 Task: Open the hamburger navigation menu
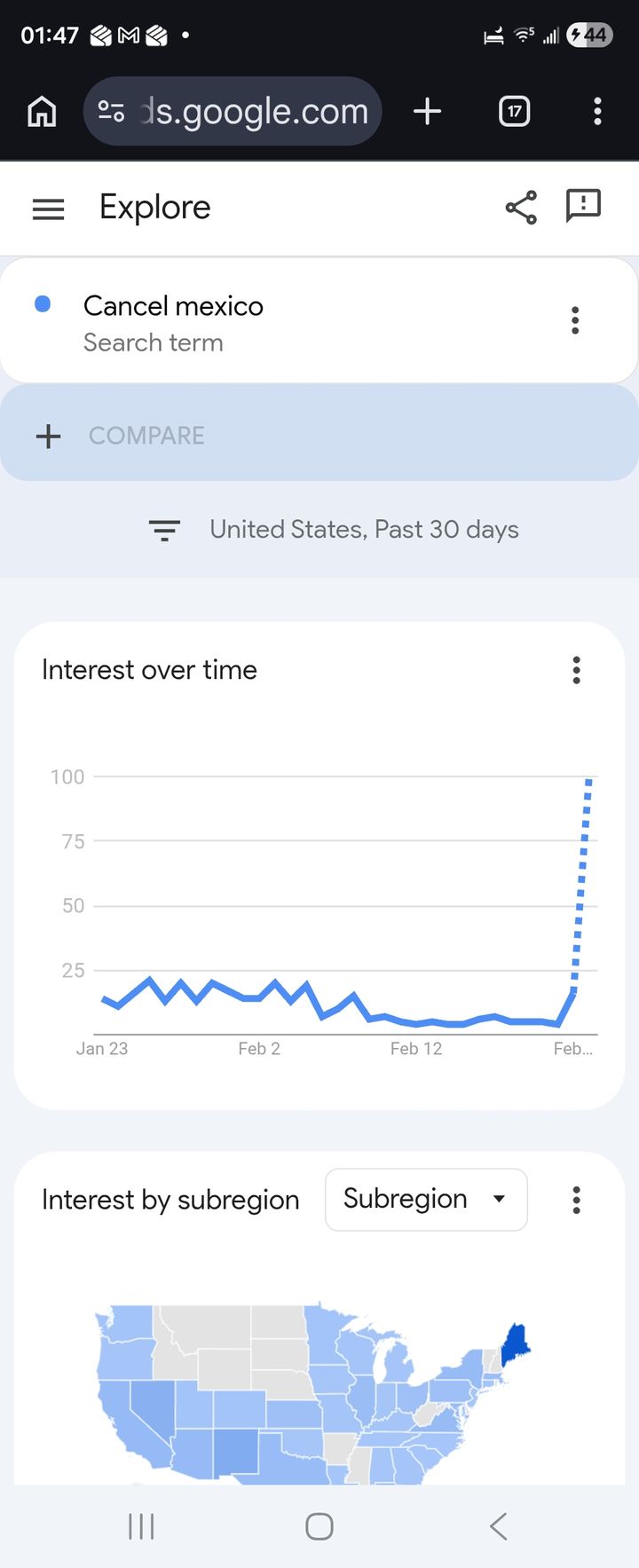coord(48,209)
